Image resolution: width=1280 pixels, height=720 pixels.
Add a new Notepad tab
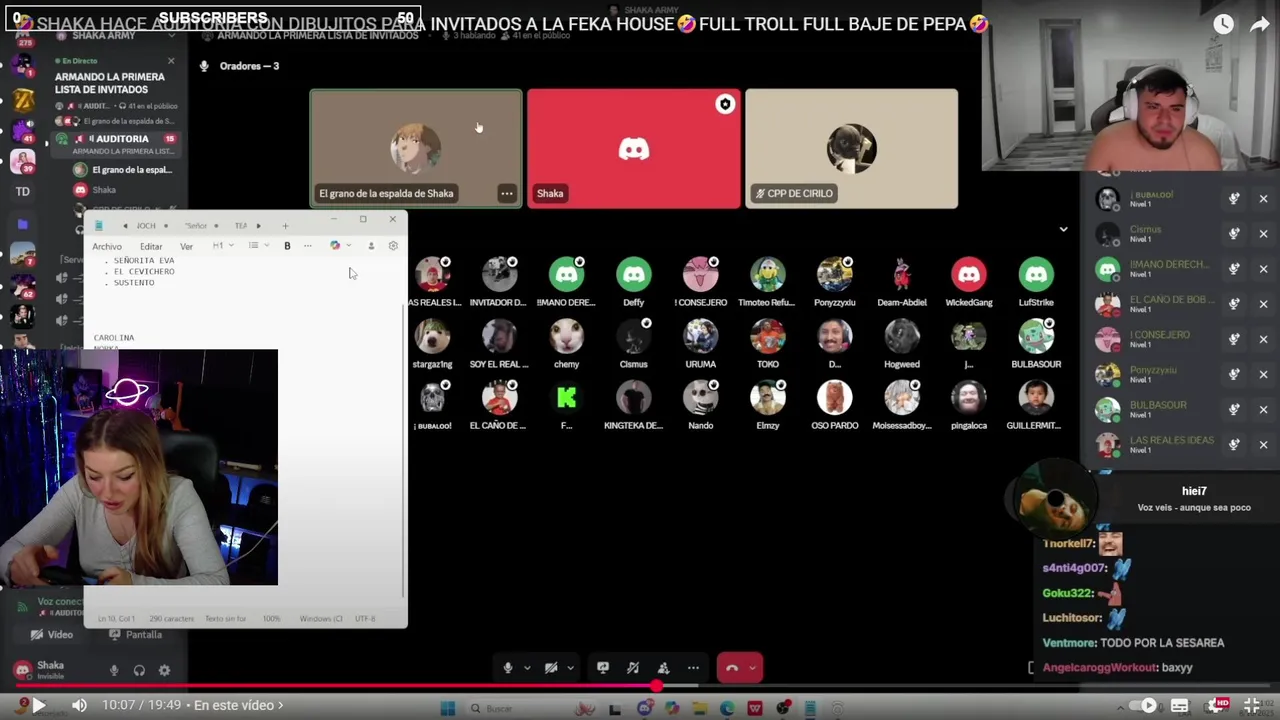(x=285, y=226)
